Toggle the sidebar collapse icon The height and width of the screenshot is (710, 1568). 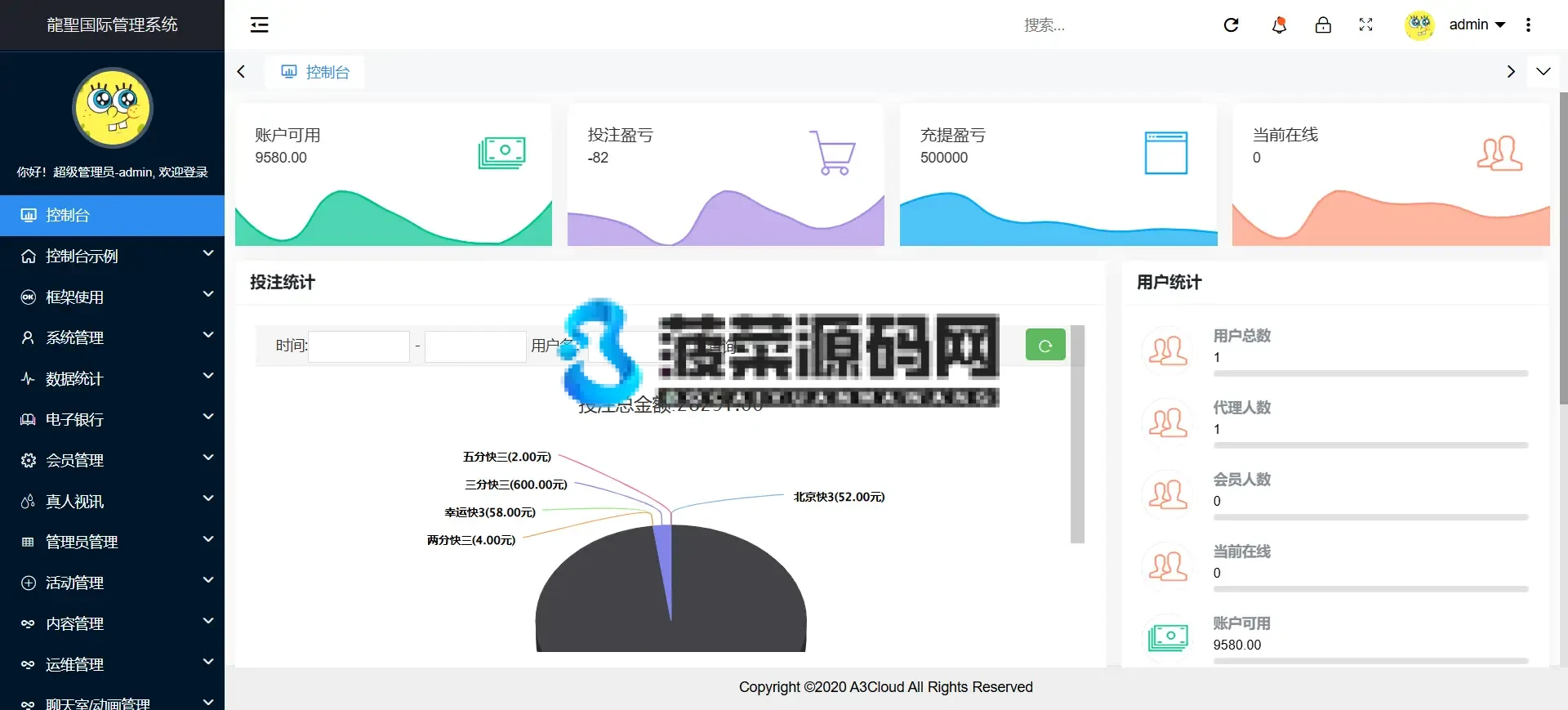coord(259,25)
